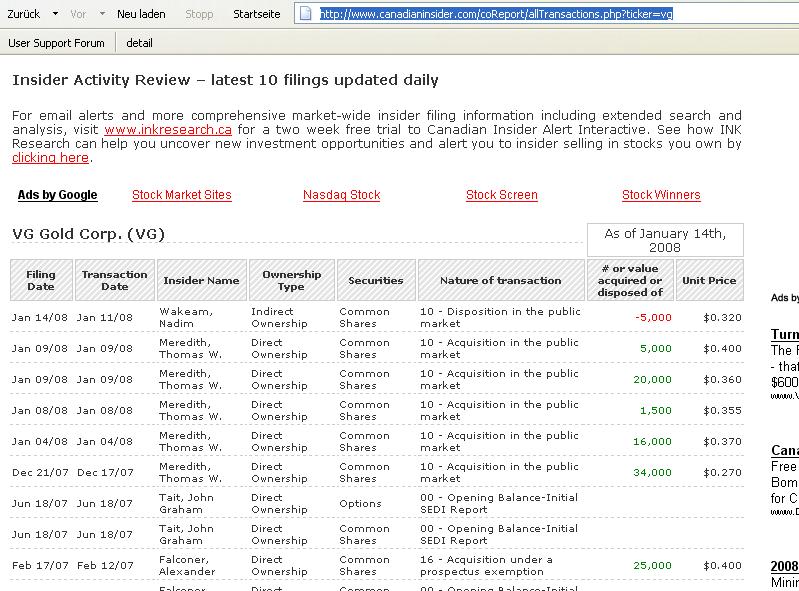This screenshot has width=799, height=591.
Task: Click 'Jan 04/08' filing date
Action: pos(40,442)
